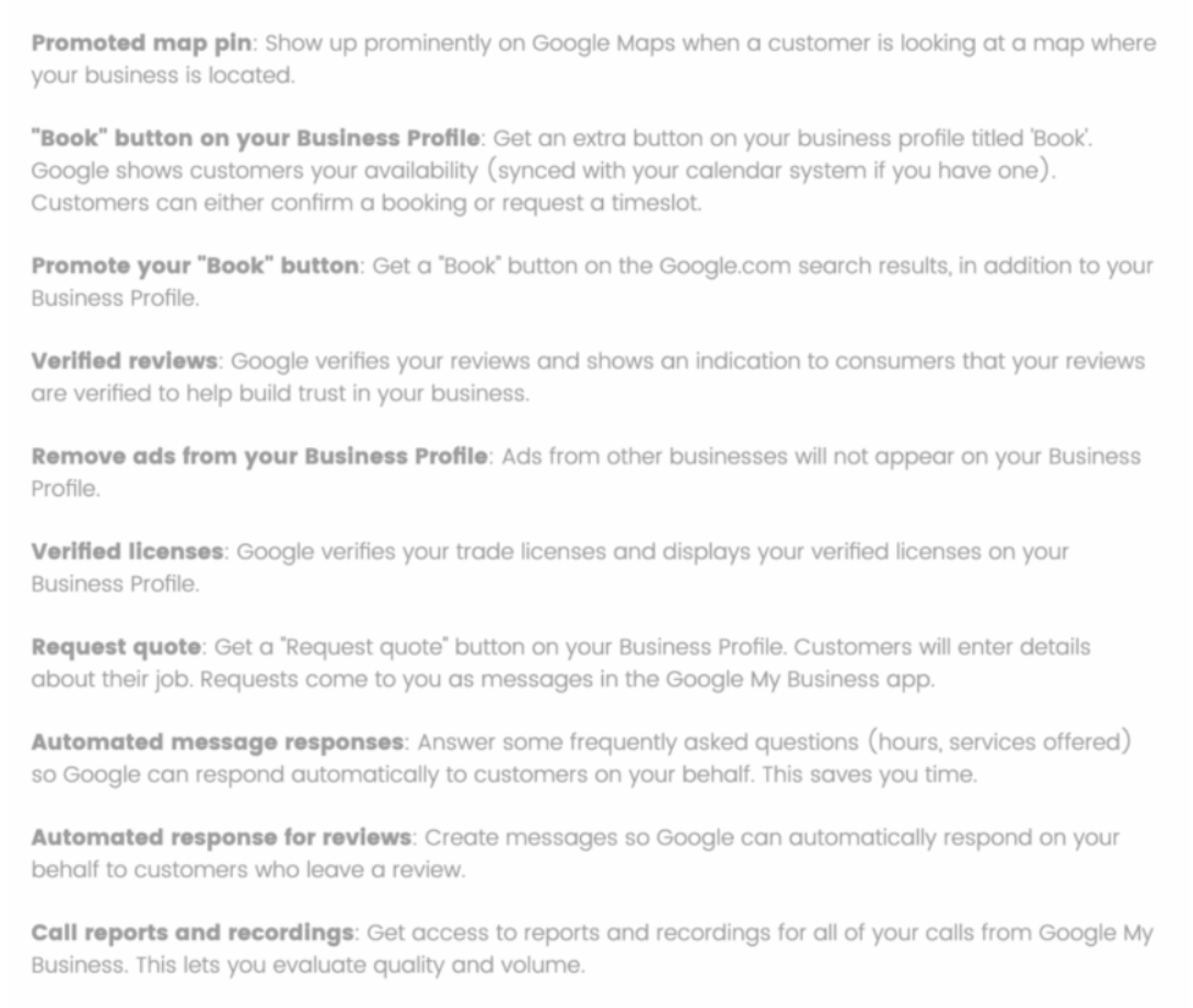Select the "Automated response for reviews" heading

point(221,838)
